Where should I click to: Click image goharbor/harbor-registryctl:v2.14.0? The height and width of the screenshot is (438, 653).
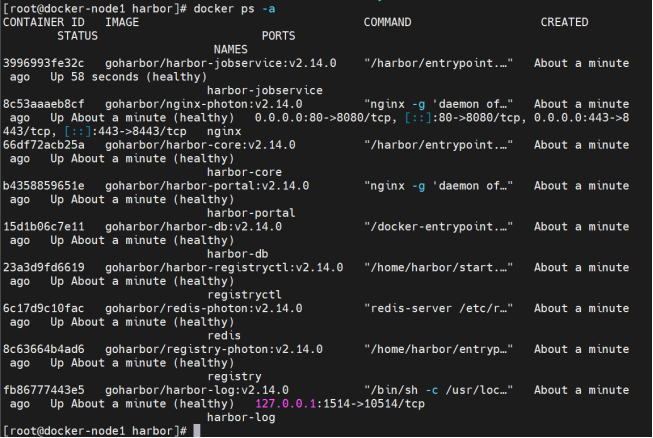coord(224,268)
